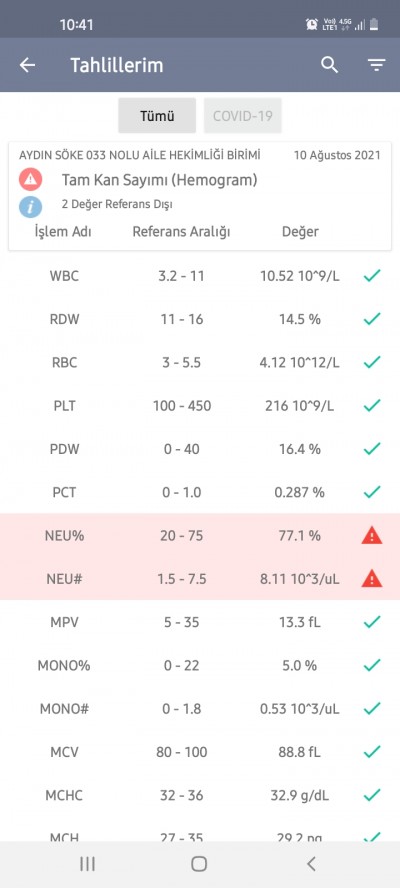Screen dimensions: 400x888
Task: Tap the Değer column header
Action: [x=300, y=232]
